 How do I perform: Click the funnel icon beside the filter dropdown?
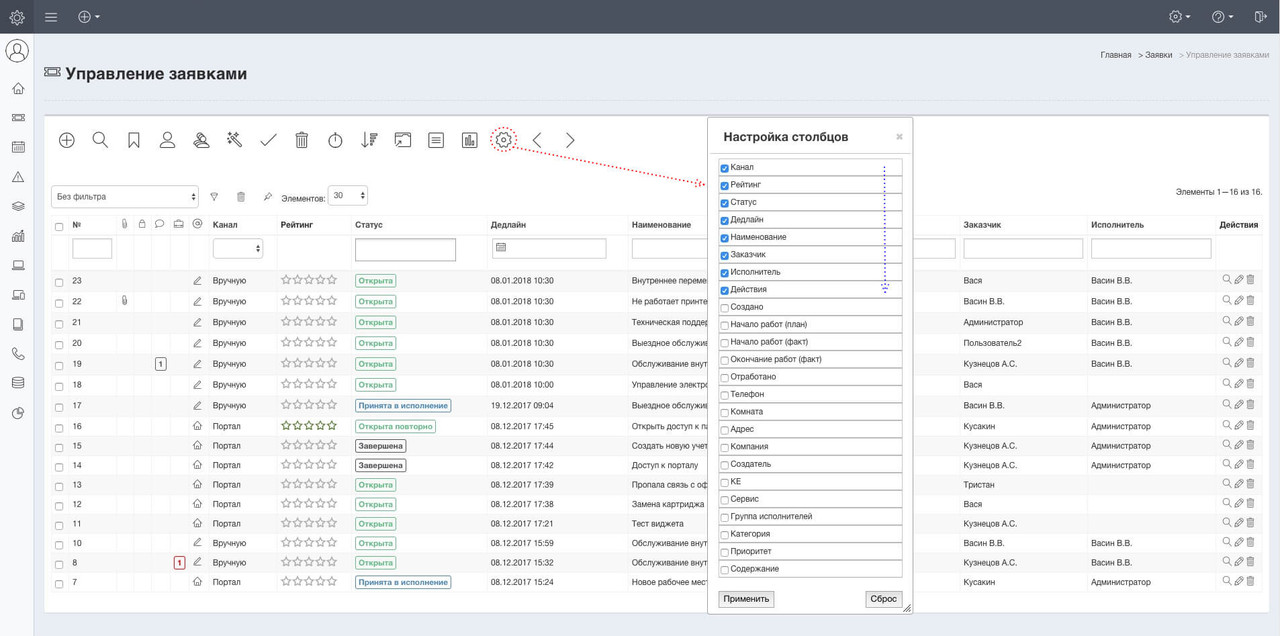tap(214, 197)
